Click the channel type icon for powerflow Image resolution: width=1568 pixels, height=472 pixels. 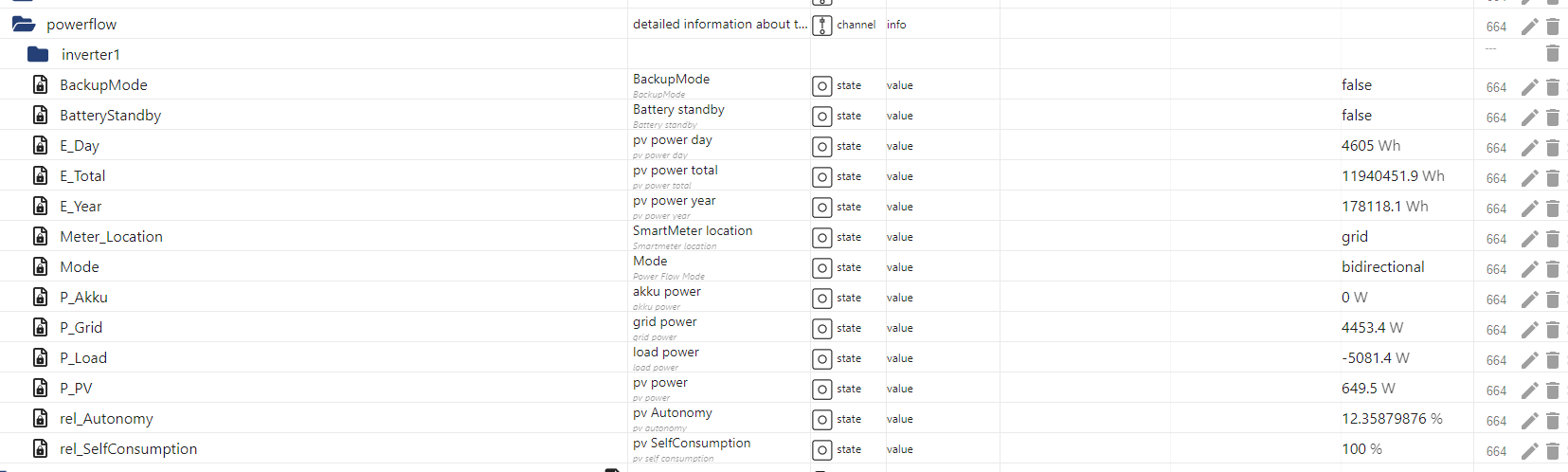821,26
